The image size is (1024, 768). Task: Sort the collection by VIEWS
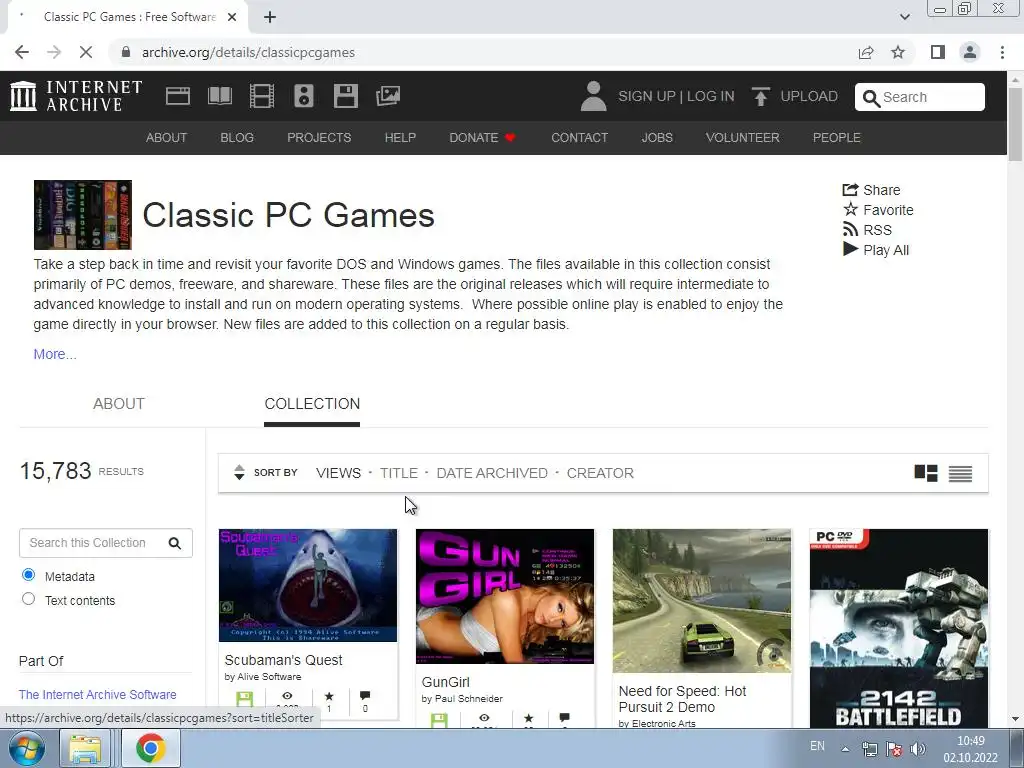coord(338,473)
